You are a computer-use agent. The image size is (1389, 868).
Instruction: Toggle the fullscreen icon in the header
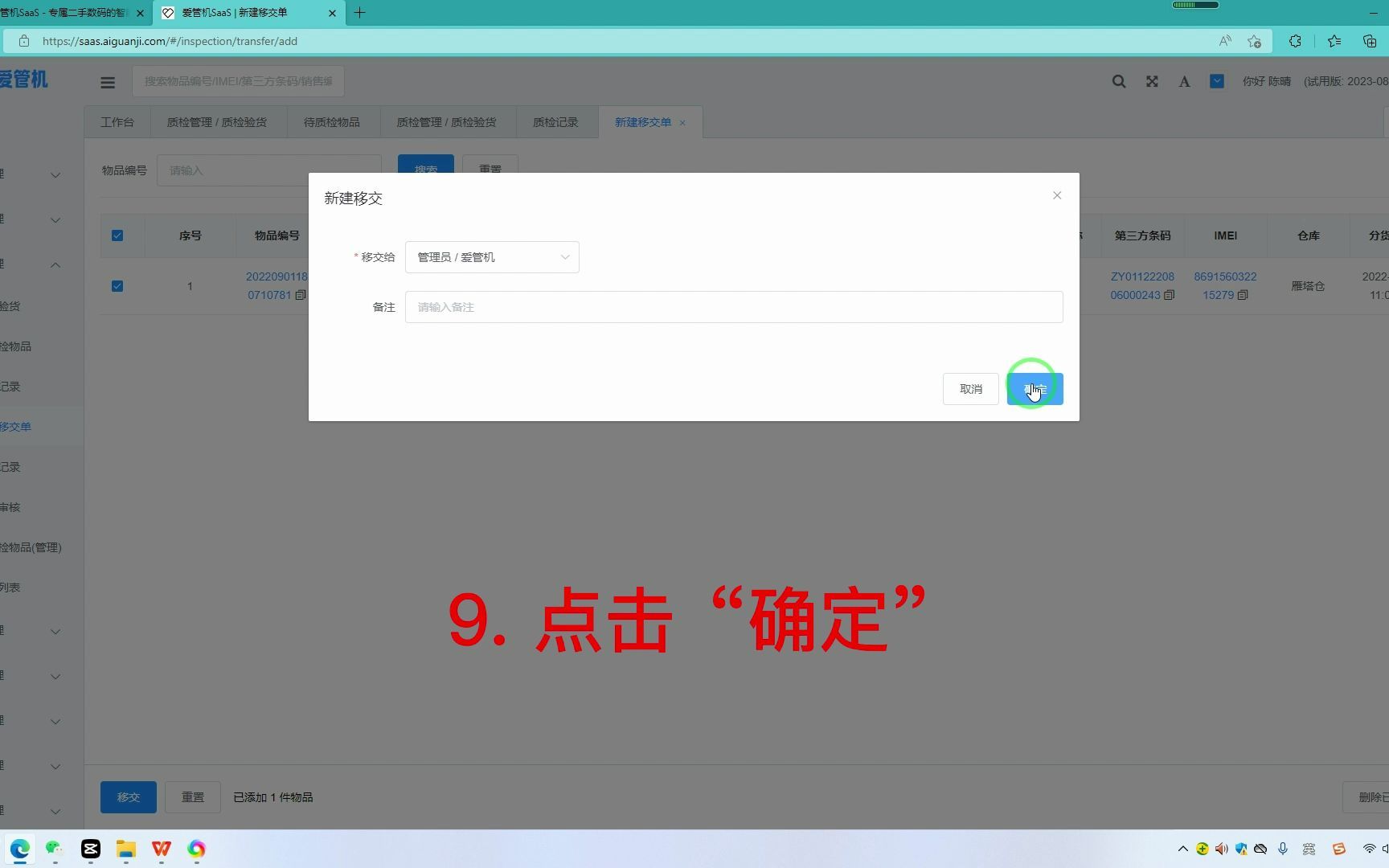click(1152, 81)
